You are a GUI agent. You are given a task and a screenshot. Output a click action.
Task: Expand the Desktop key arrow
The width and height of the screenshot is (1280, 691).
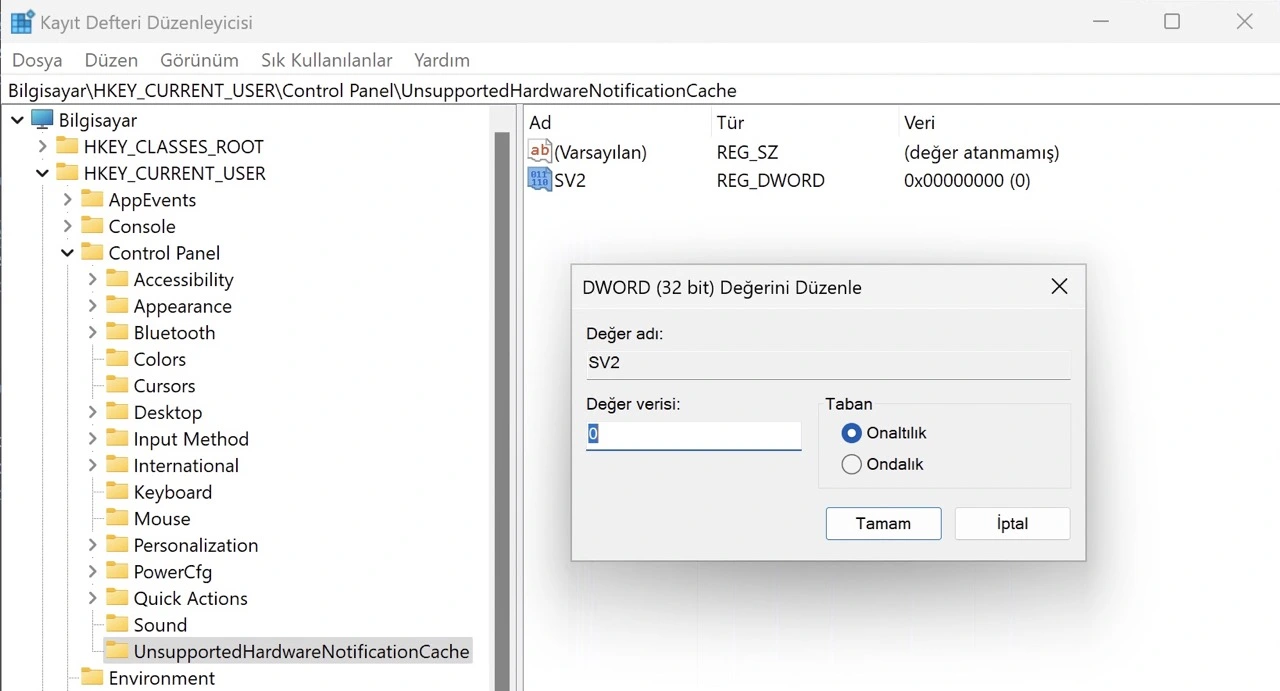[x=92, y=412]
